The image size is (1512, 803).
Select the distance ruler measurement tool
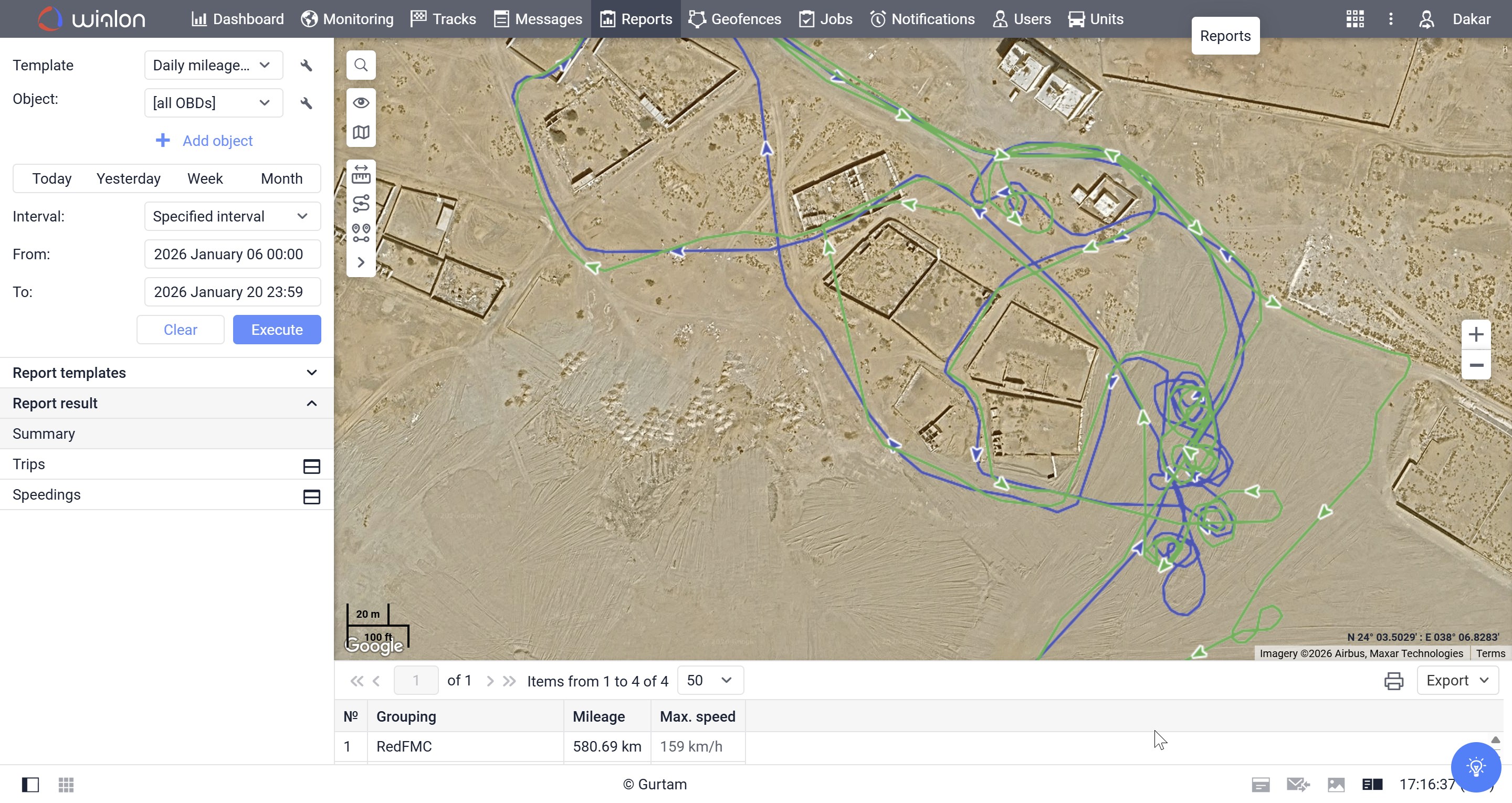pos(360,174)
